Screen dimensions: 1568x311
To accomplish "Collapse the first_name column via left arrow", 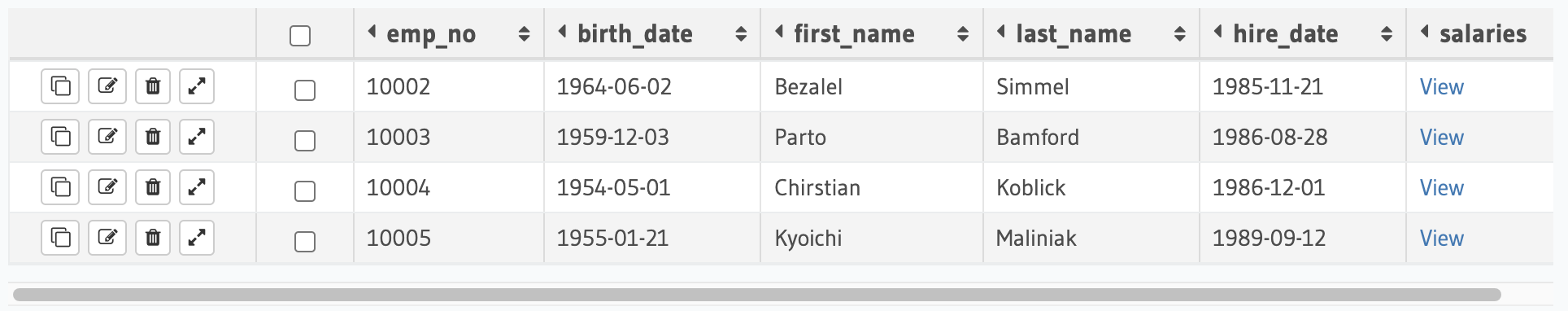I will [779, 32].
